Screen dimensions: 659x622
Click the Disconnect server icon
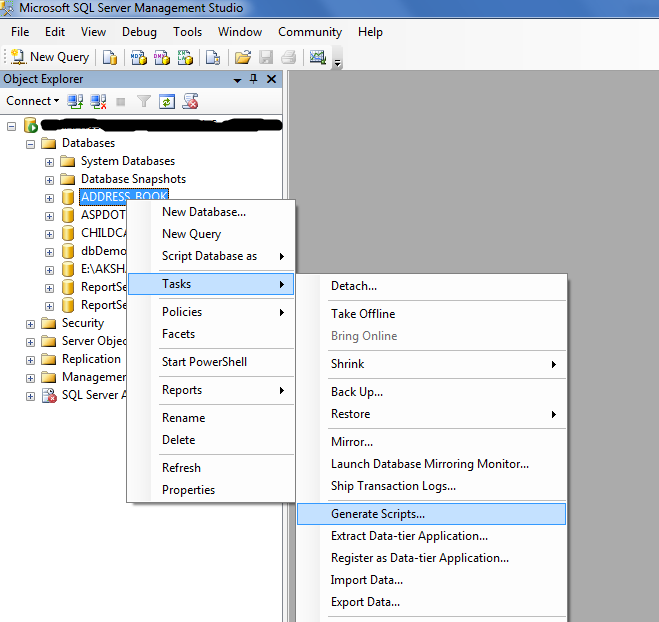[98, 101]
